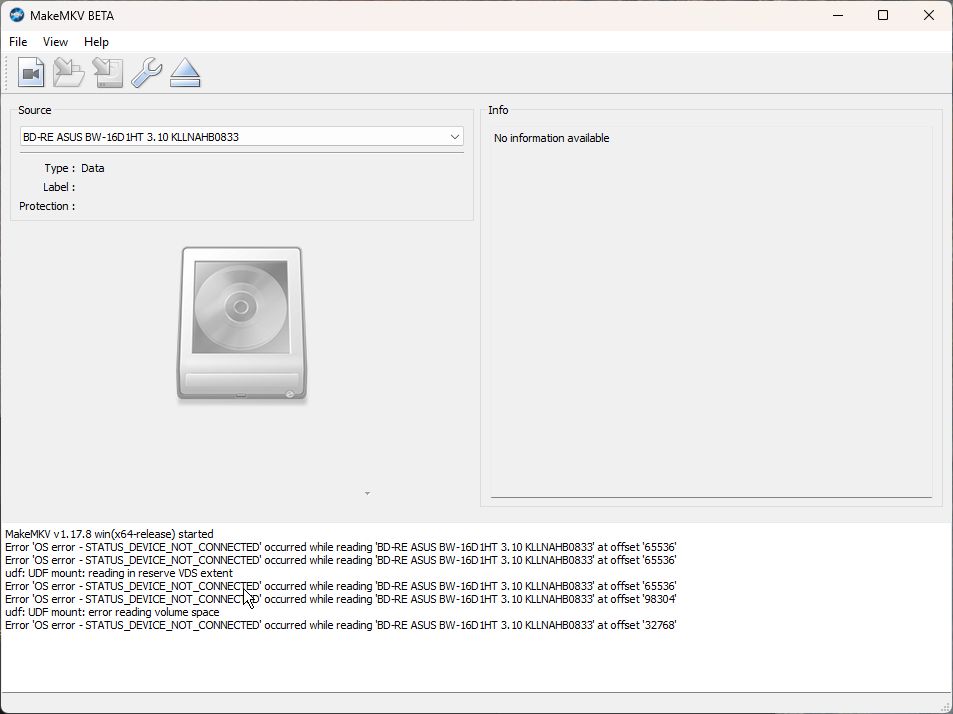
Task: Maximize the MakeMKV window
Action: [883, 15]
